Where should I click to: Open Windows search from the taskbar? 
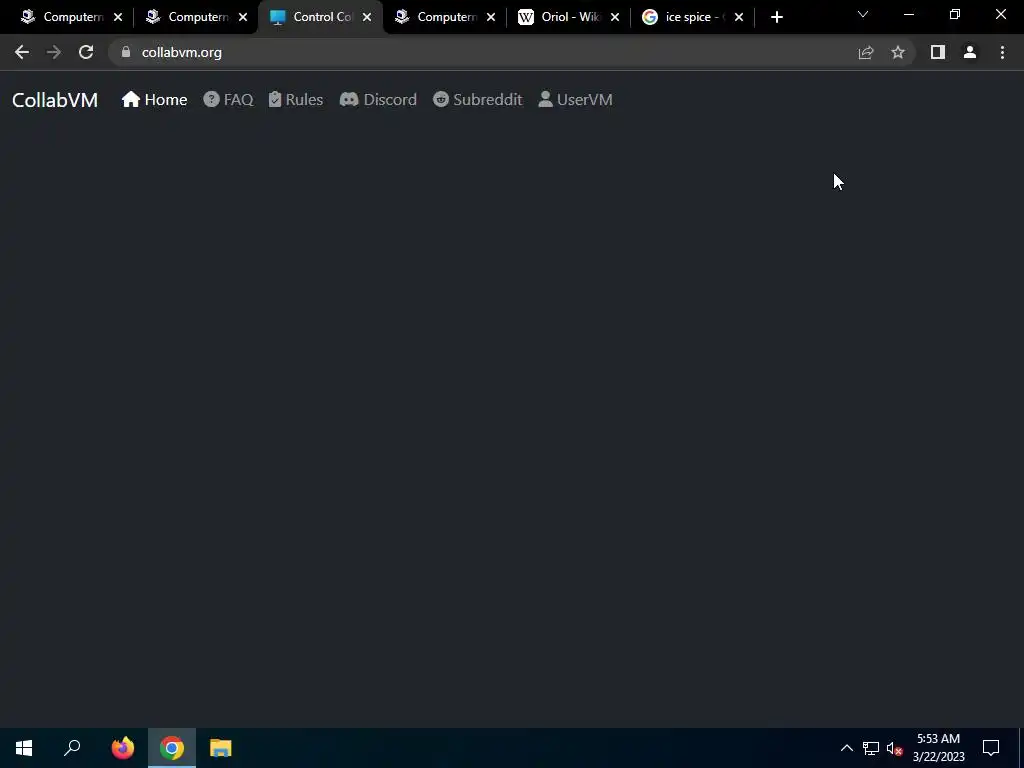click(72, 748)
